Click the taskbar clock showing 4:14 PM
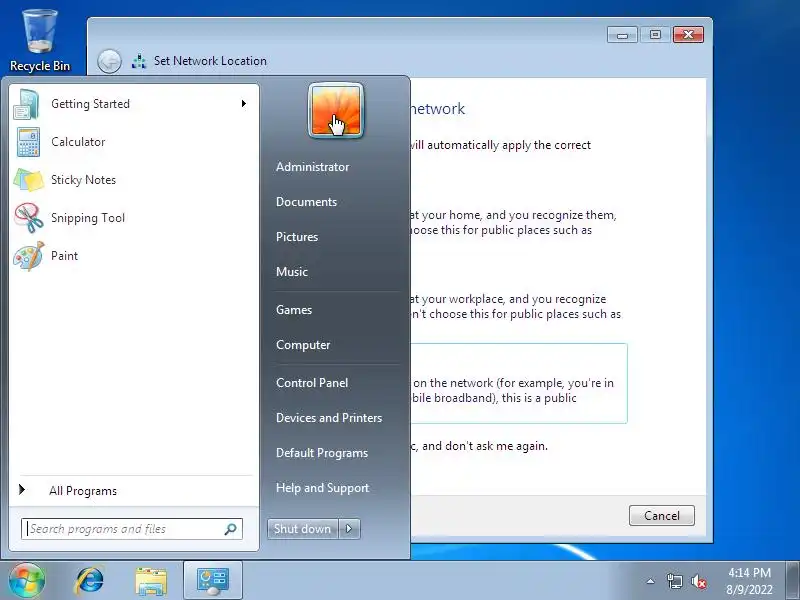 coord(749,581)
